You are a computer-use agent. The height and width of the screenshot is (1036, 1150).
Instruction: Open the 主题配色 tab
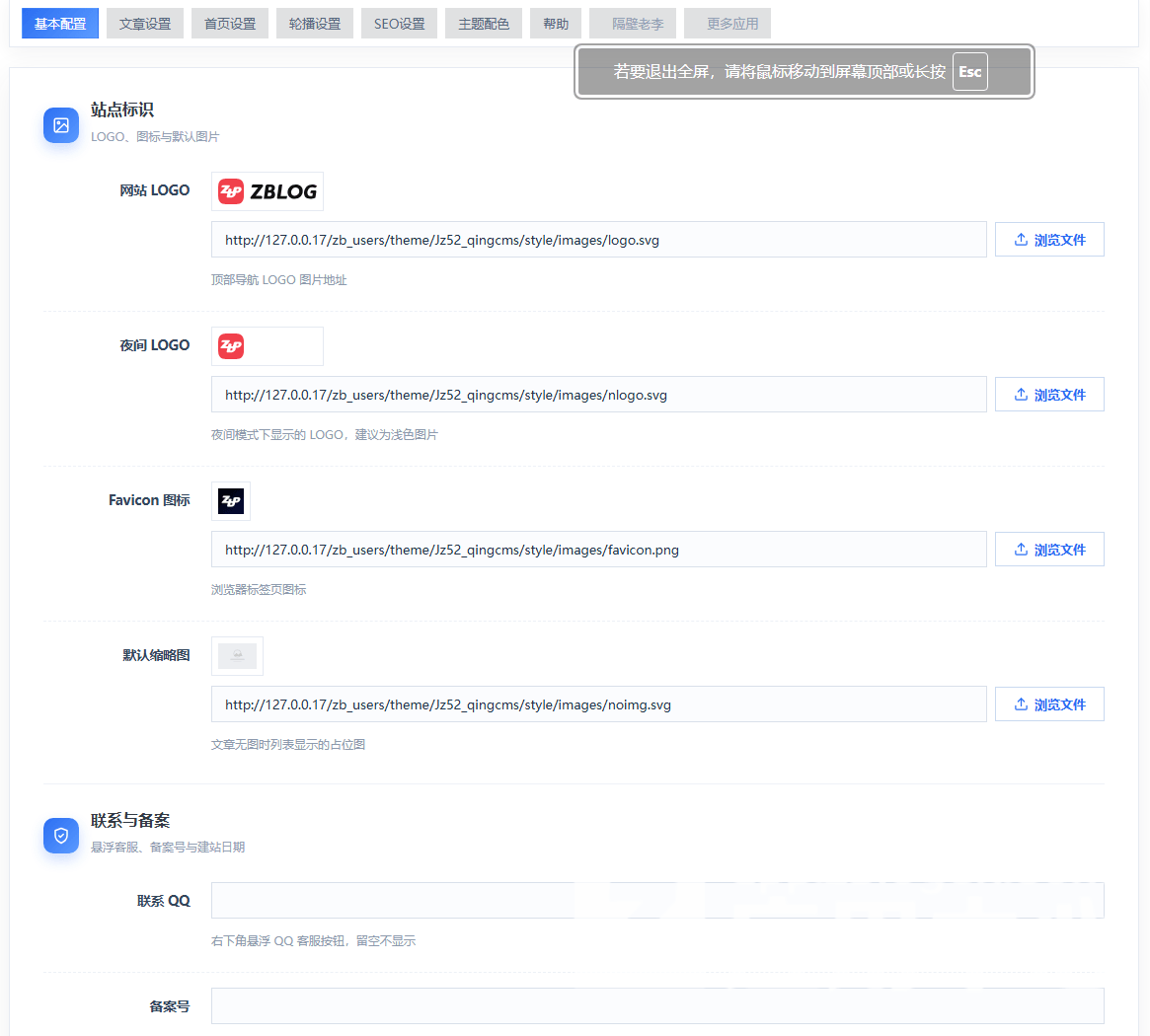tap(484, 24)
